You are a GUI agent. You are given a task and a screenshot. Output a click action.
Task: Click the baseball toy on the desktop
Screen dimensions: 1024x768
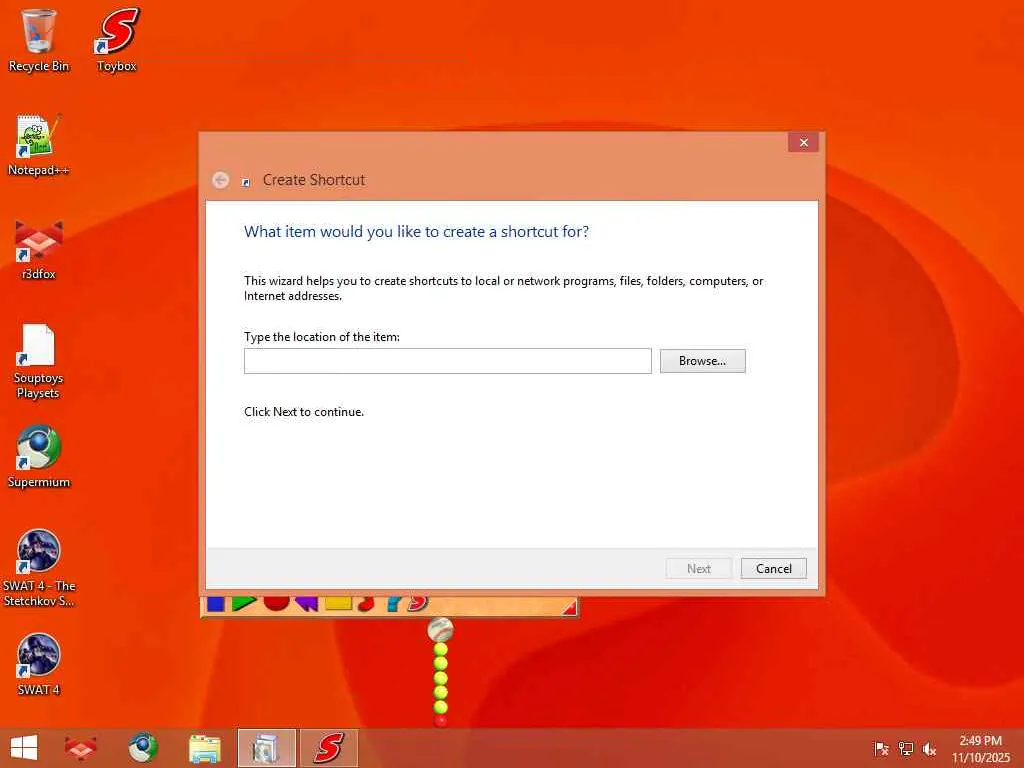pyautogui.click(x=440, y=630)
